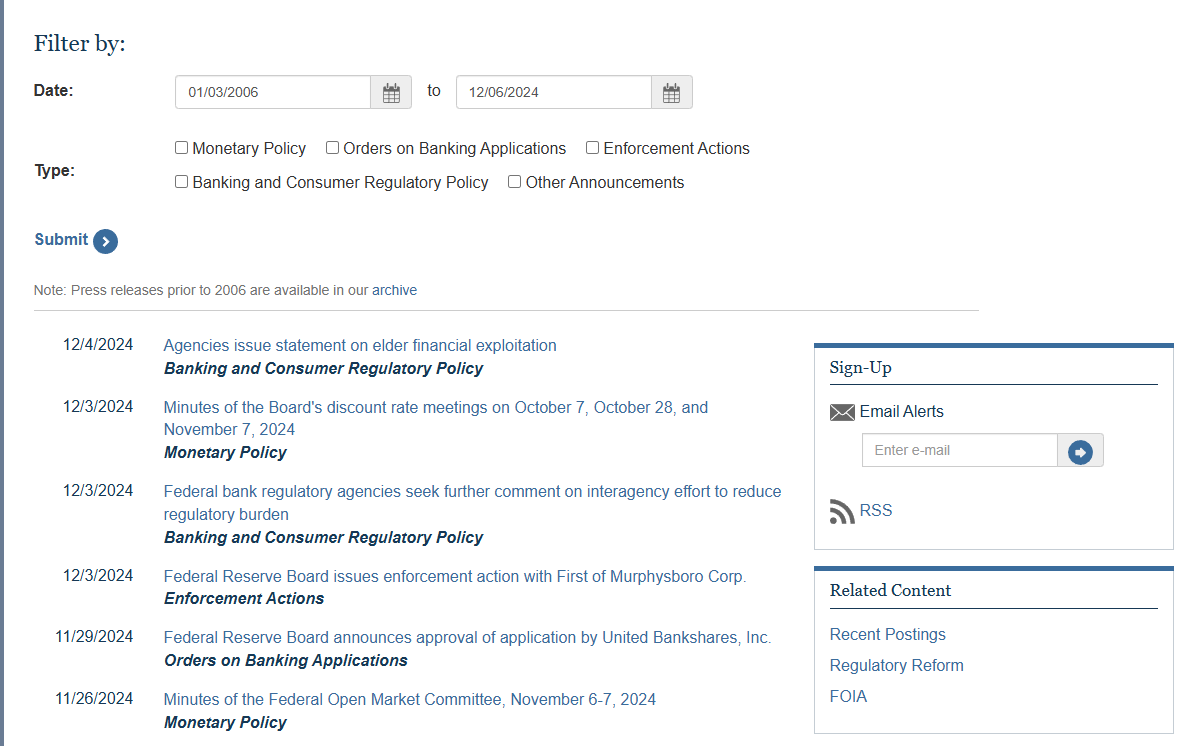Image resolution: width=1199 pixels, height=746 pixels.
Task: Click the Filter by: heading
Action: (x=80, y=44)
